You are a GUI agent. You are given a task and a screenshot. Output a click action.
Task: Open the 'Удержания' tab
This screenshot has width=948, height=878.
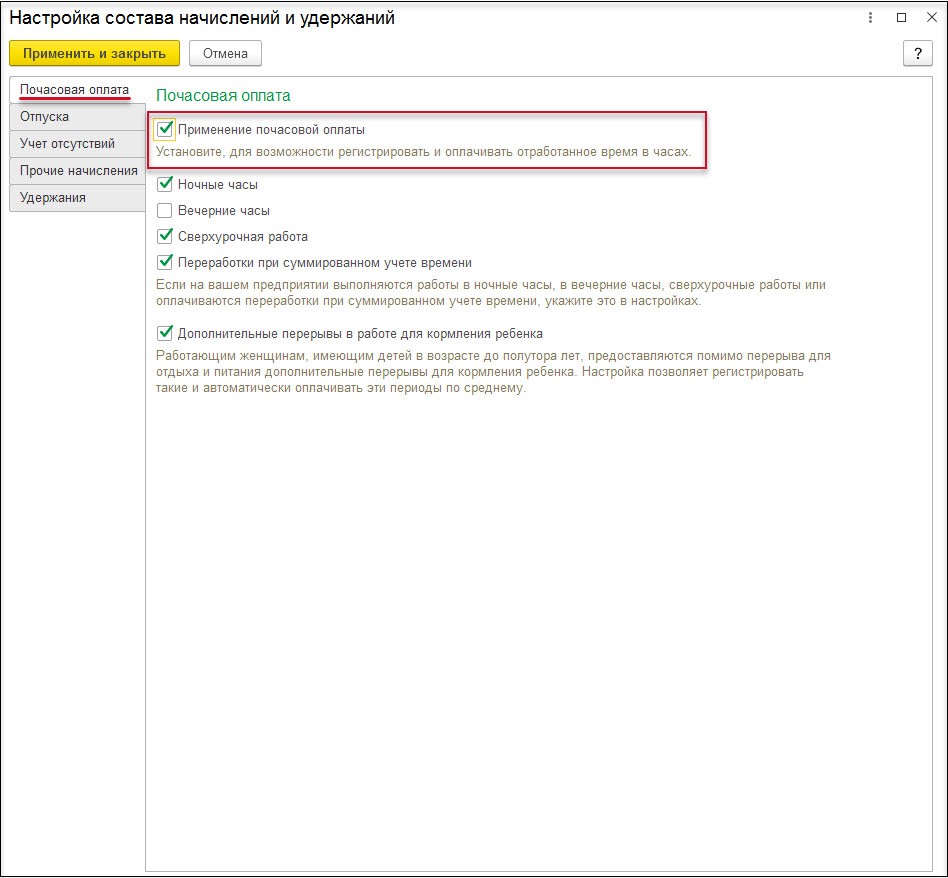tap(77, 198)
